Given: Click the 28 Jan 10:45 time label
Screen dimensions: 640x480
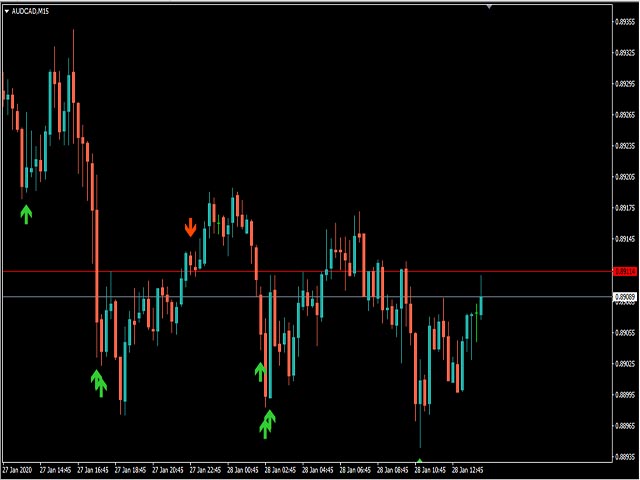Looking at the screenshot, I should tap(430, 470).
